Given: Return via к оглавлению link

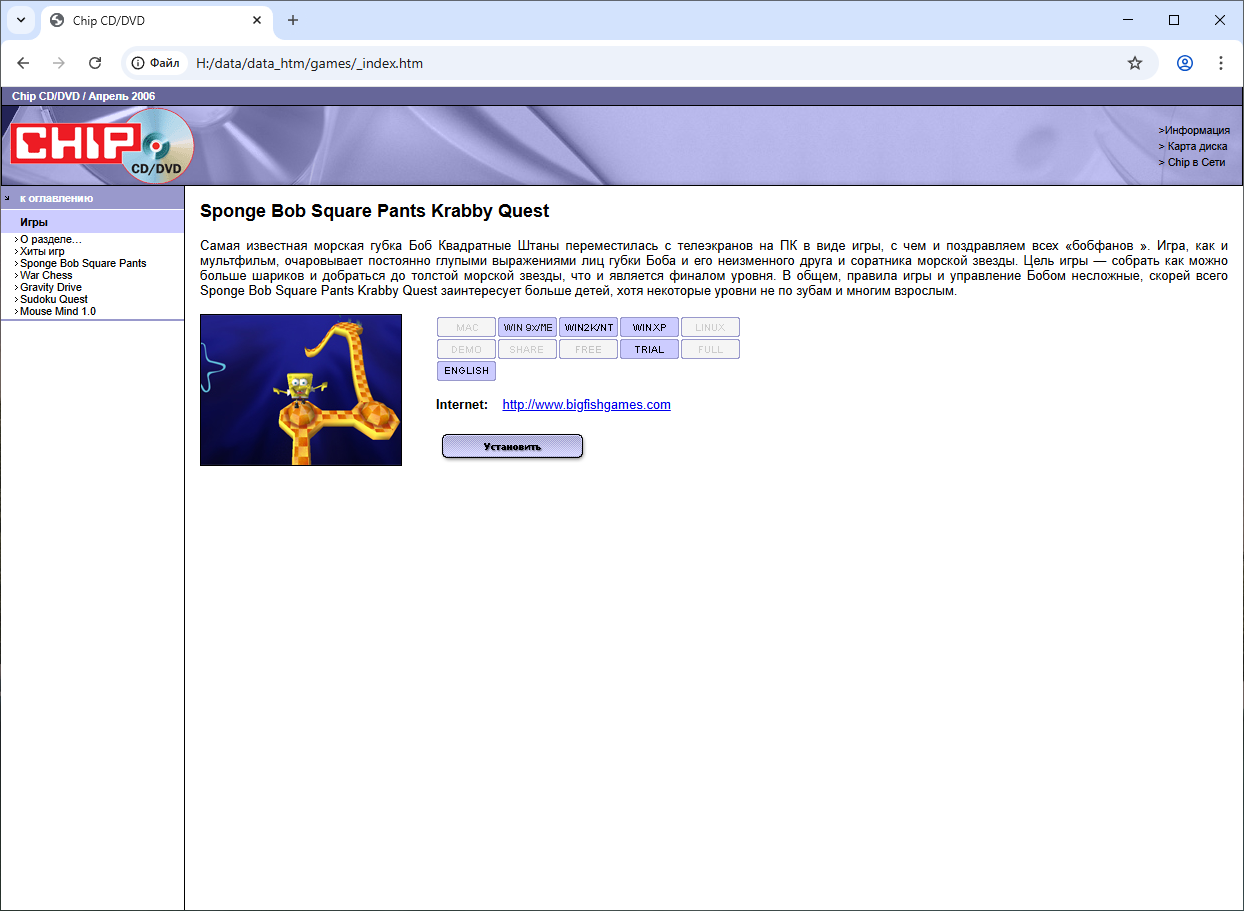Looking at the screenshot, I should tap(56, 198).
